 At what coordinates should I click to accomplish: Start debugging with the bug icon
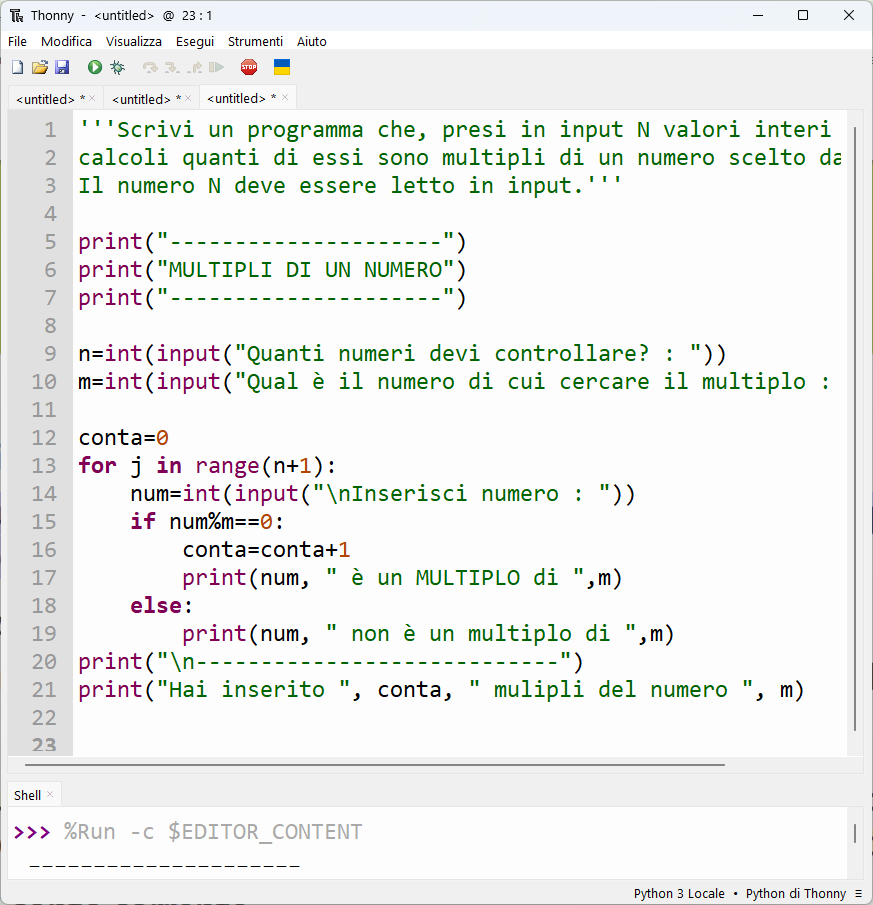117,68
